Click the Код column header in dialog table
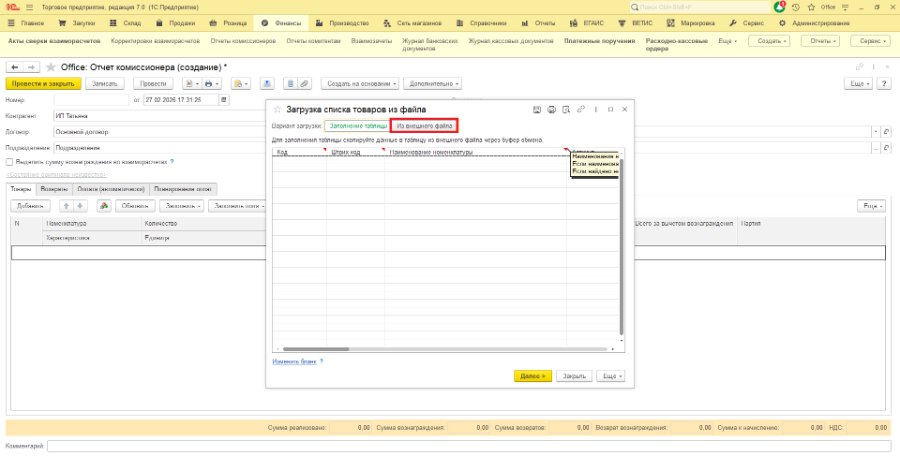900x456 pixels. 299,152
